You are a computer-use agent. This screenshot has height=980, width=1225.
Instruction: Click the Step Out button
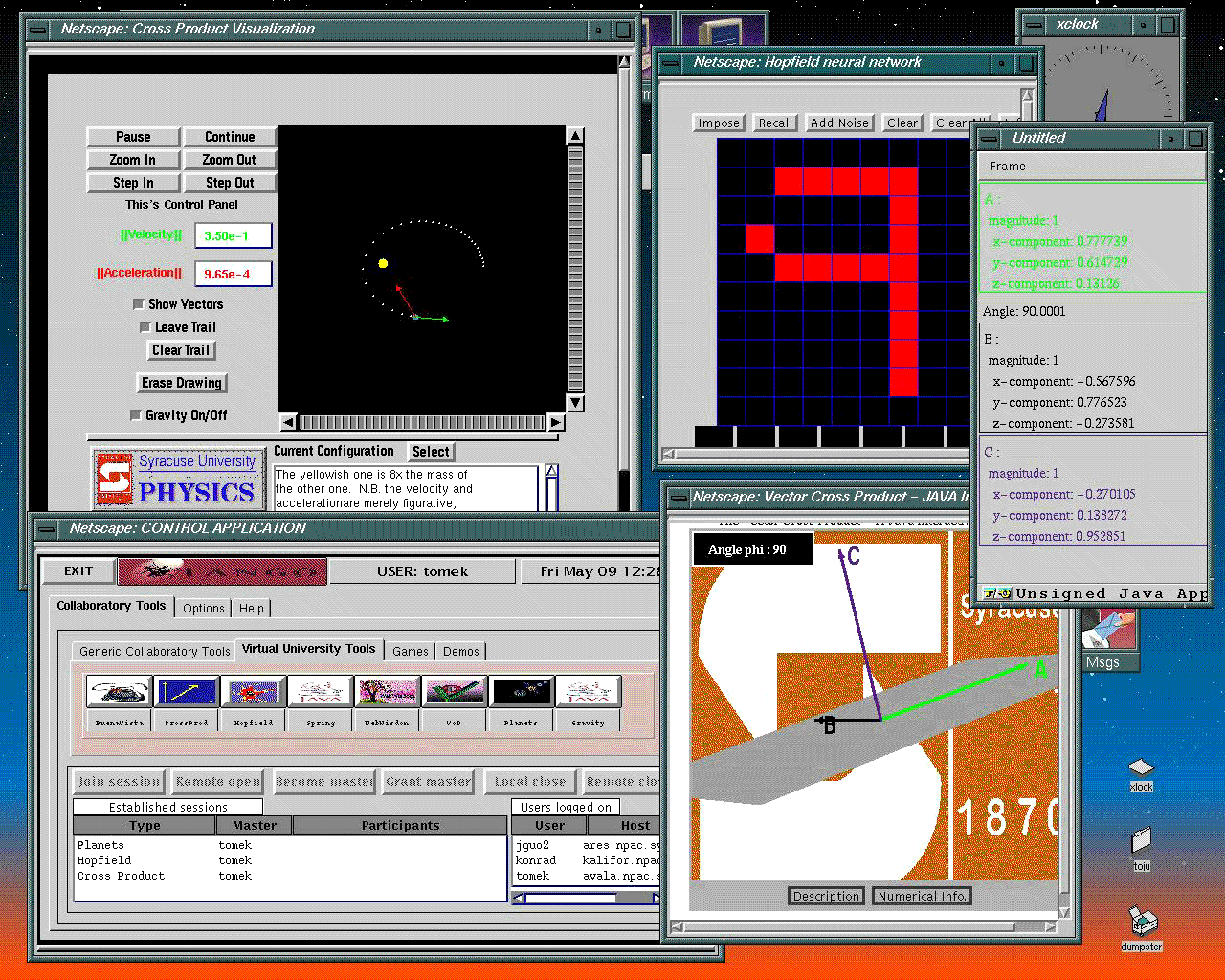coord(230,183)
